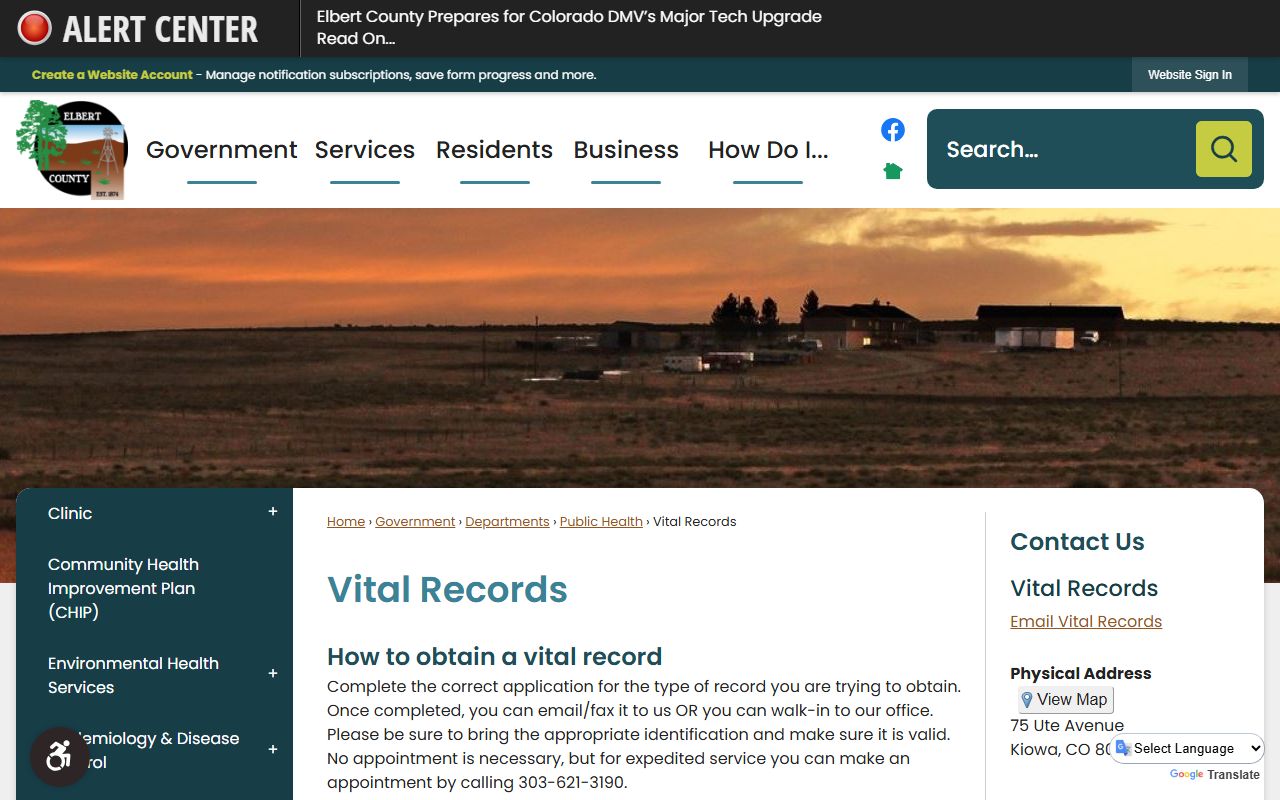Click the Google Translate icon
Screen dimensions: 1280x800
tap(1123, 748)
